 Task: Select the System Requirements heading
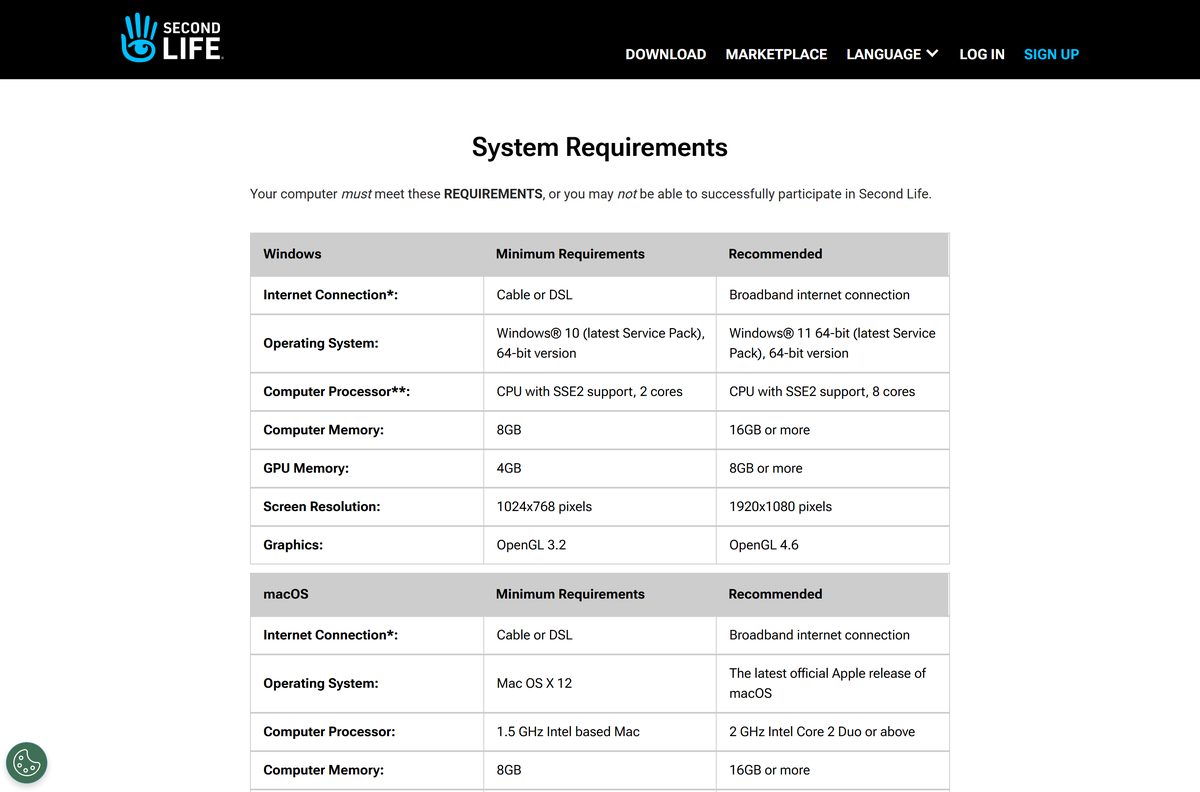[600, 147]
